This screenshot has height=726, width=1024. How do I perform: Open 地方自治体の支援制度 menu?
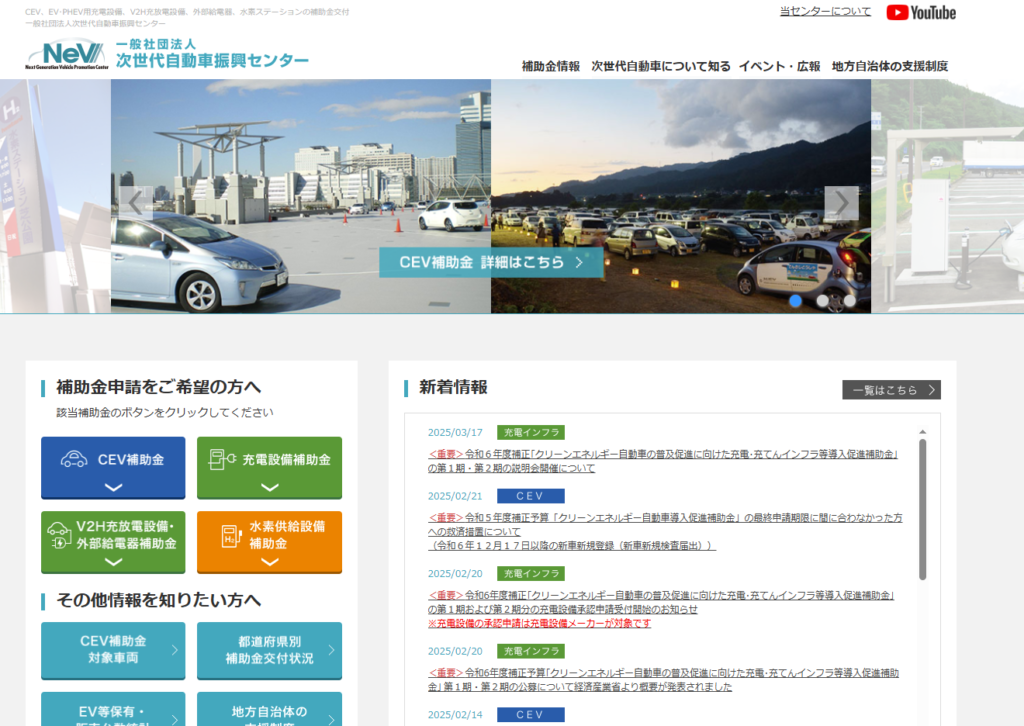pyautogui.click(x=890, y=66)
